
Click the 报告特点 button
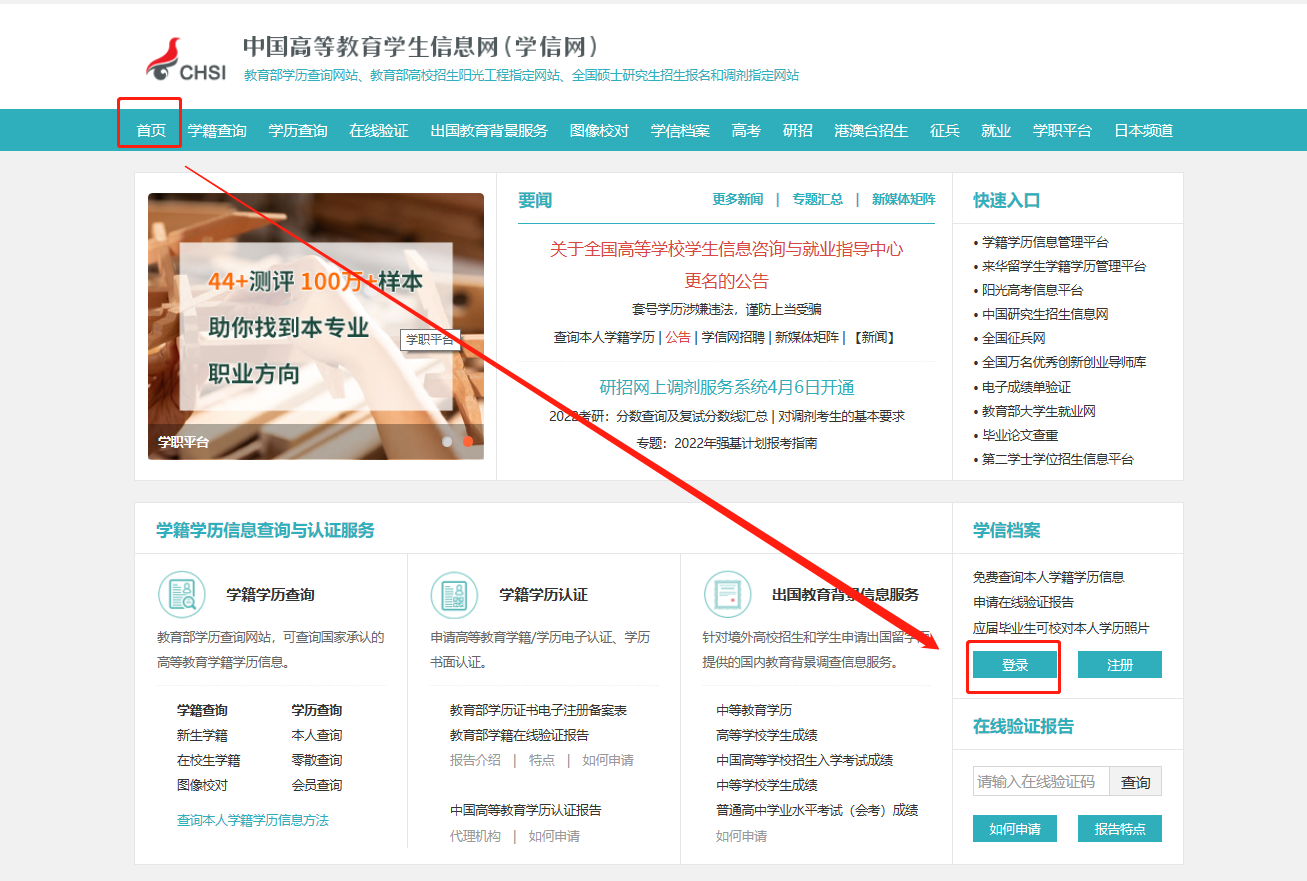click(x=1119, y=829)
